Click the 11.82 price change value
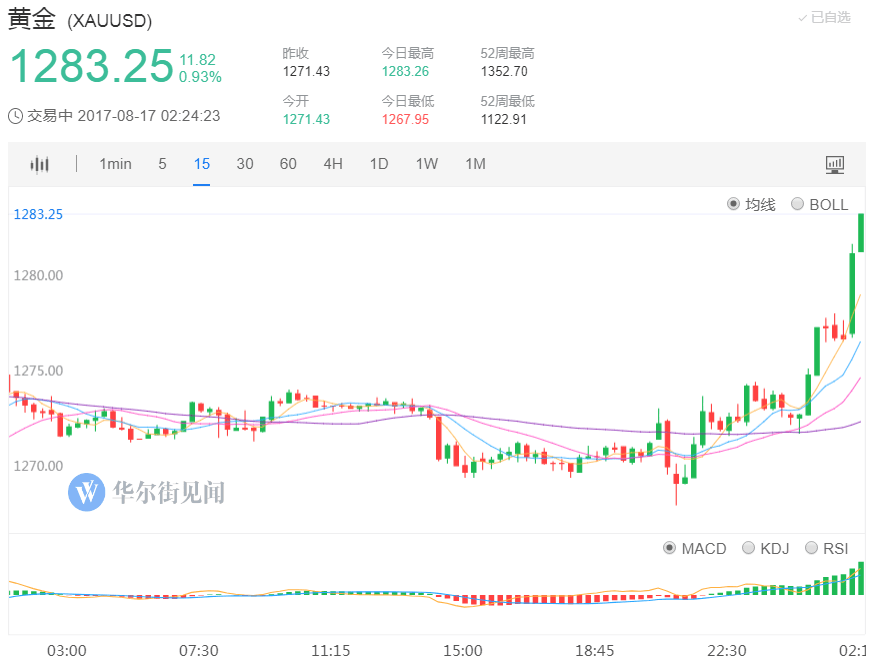 coord(197,60)
